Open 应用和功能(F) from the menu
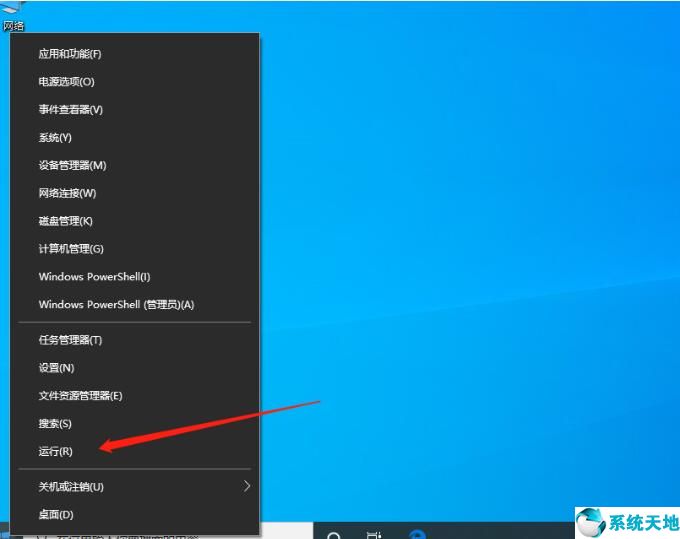Screen dimensions: 680x539 [134, 54]
